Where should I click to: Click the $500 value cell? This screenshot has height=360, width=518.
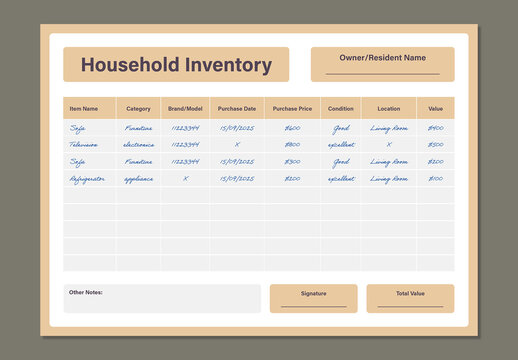[x=436, y=145]
